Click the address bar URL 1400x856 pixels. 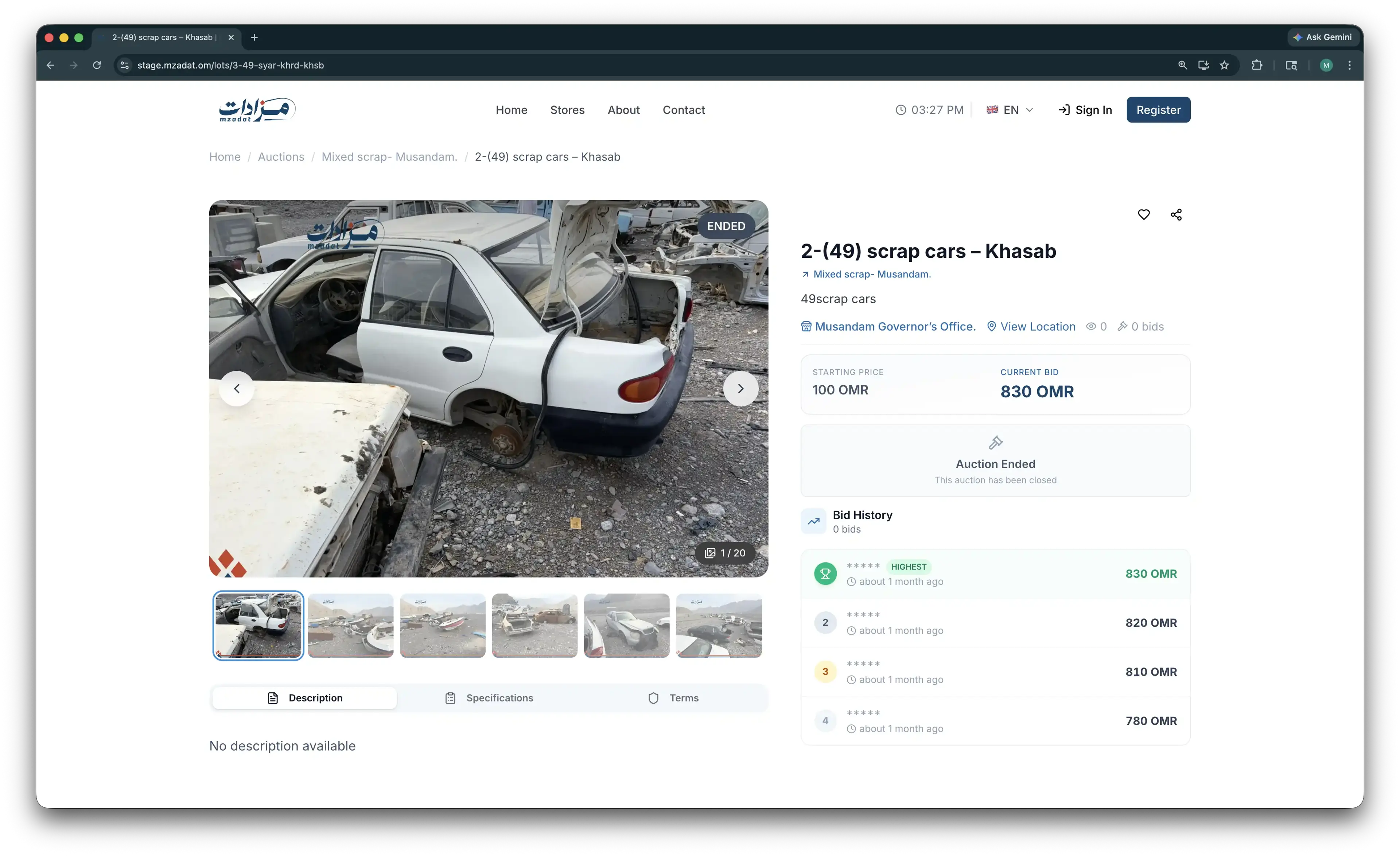click(x=231, y=65)
